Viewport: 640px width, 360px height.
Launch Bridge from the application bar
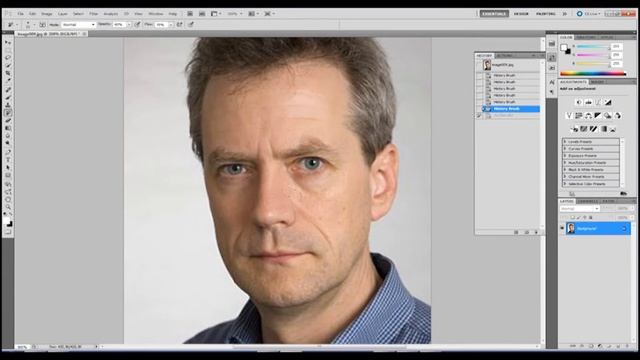[190, 13]
